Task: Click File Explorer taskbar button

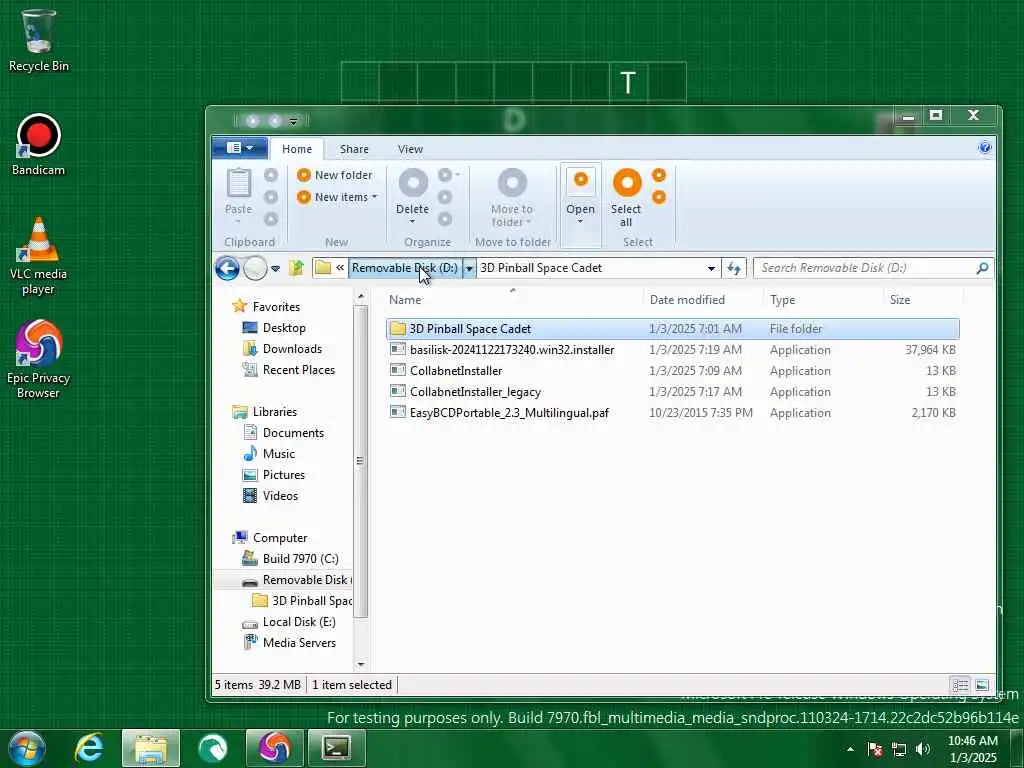Action: [x=151, y=748]
